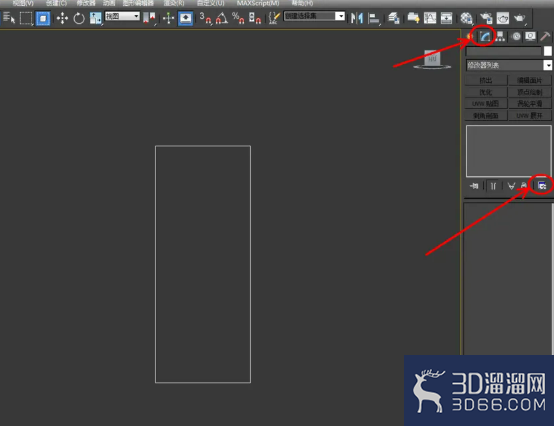Toggle the Show End Result button
Viewport: 554px width, 426px height.
pyautogui.click(x=493, y=186)
